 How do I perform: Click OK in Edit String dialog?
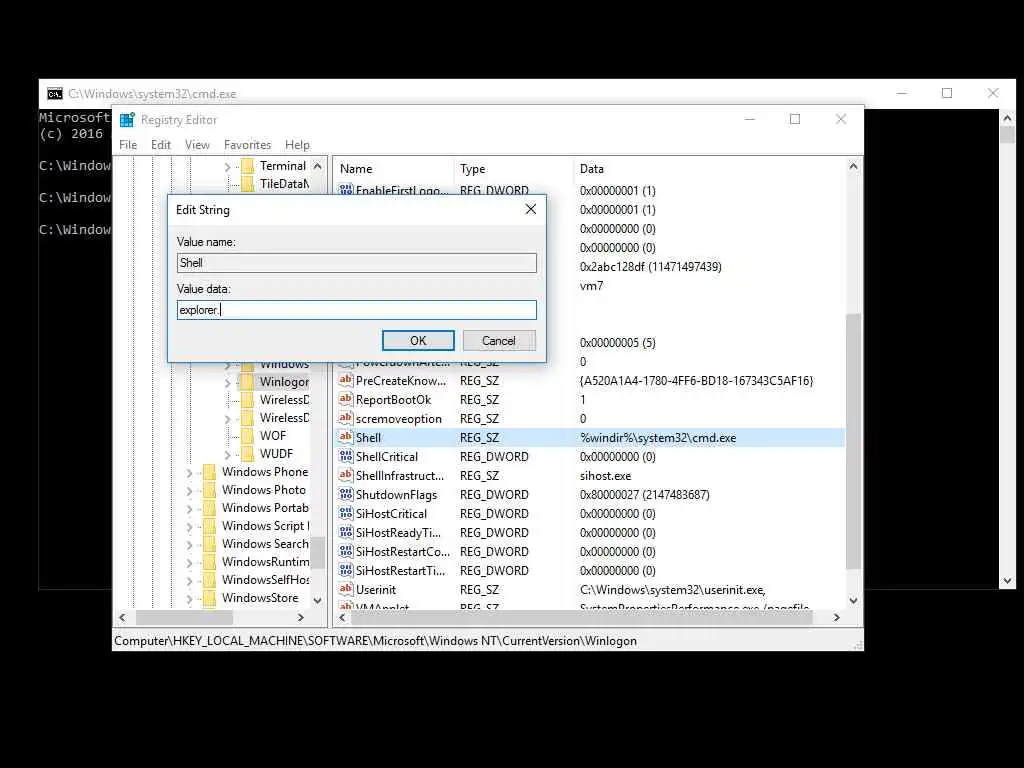tap(418, 340)
